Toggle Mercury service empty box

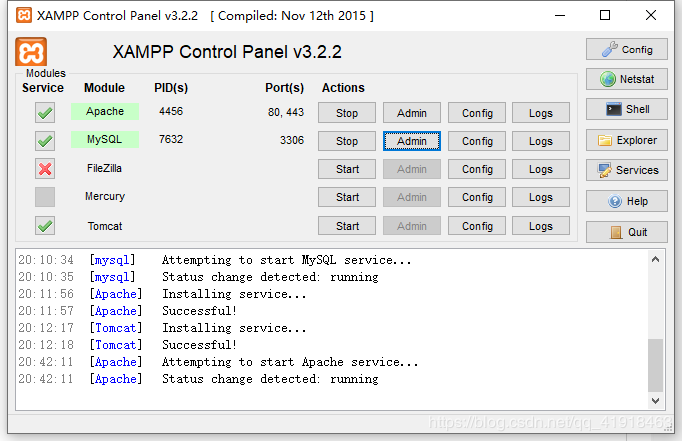[45, 197]
